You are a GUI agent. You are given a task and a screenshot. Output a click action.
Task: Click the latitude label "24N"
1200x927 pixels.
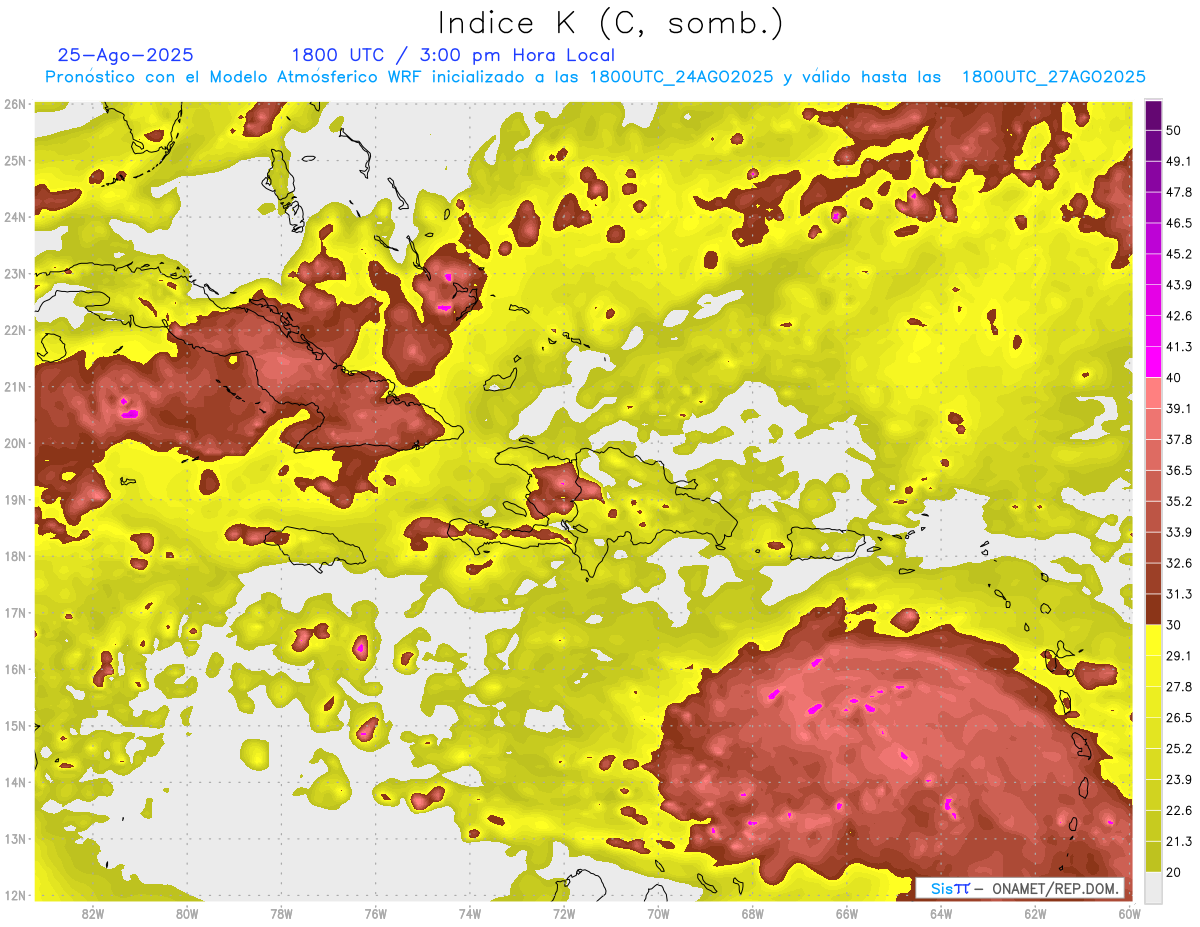pyautogui.click(x=15, y=217)
